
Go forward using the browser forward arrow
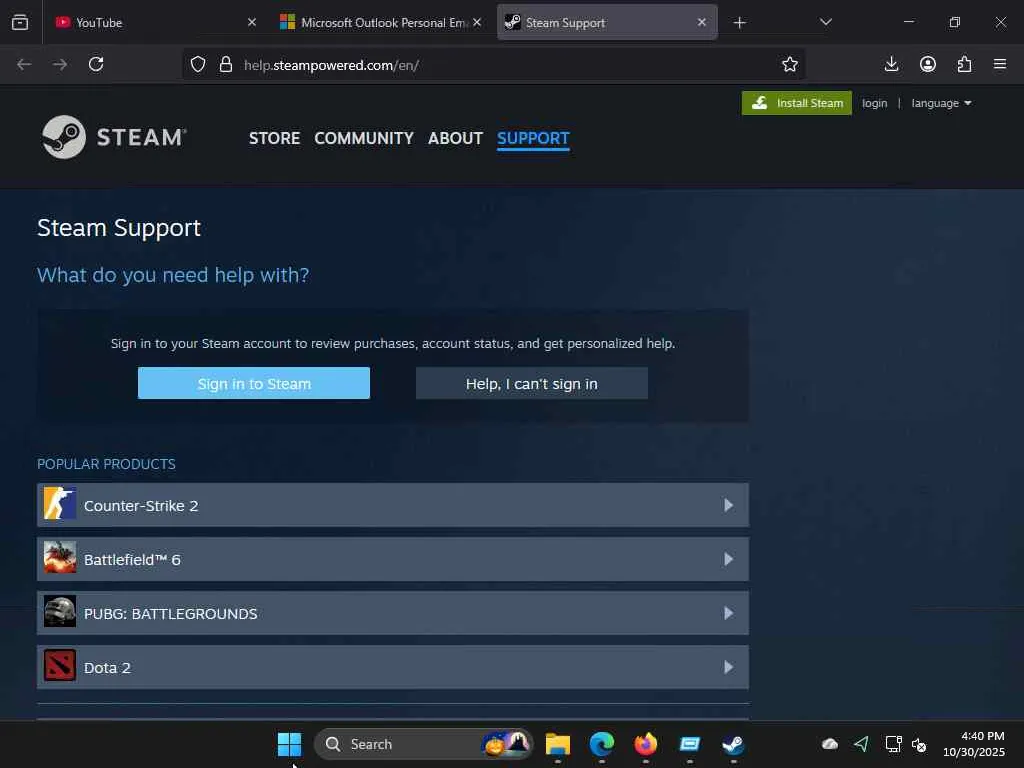(59, 64)
